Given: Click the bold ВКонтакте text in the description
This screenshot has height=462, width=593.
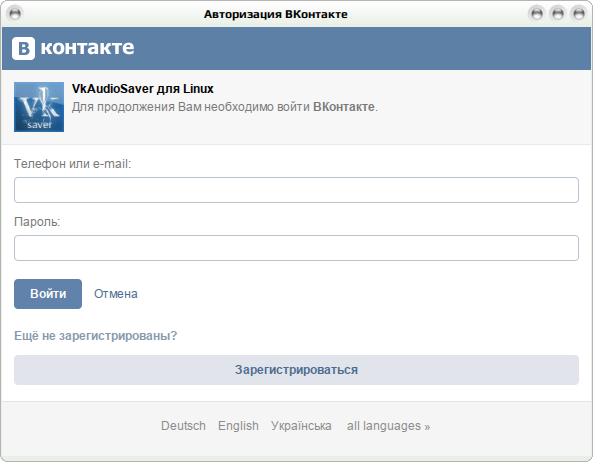Looking at the screenshot, I should pyautogui.click(x=344, y=107).
